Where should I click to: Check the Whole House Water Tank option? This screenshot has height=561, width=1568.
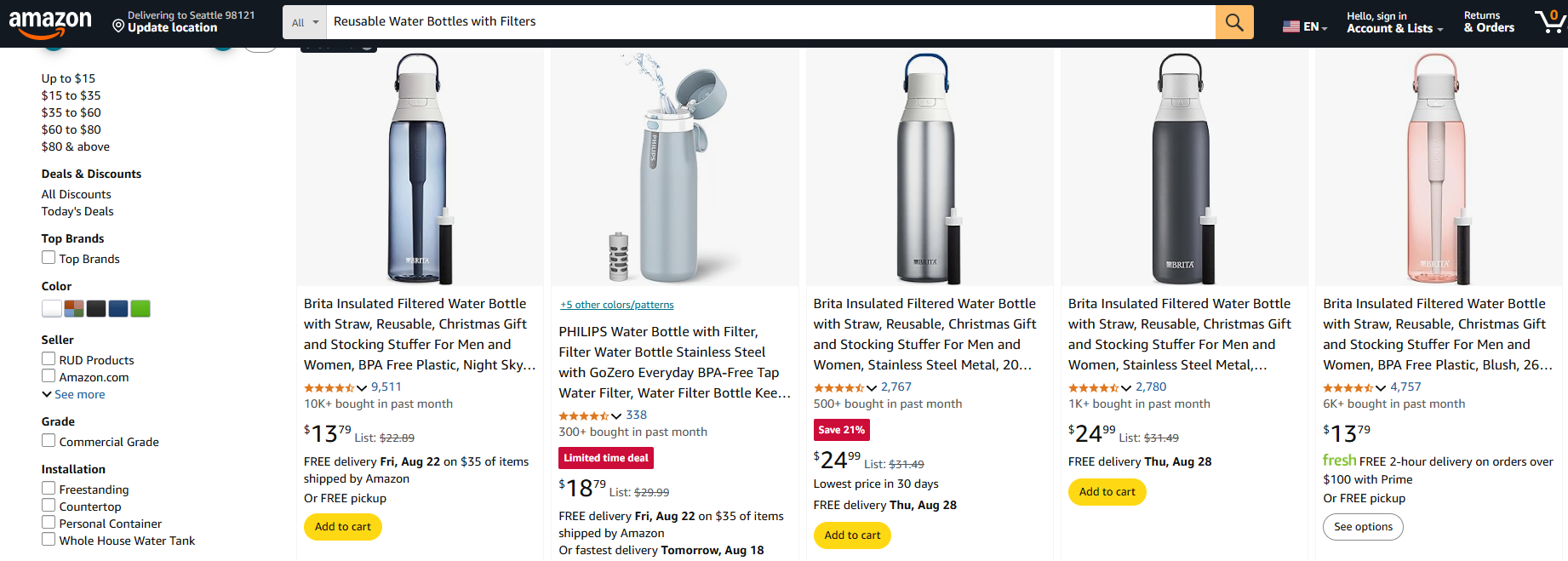(49, 540)
